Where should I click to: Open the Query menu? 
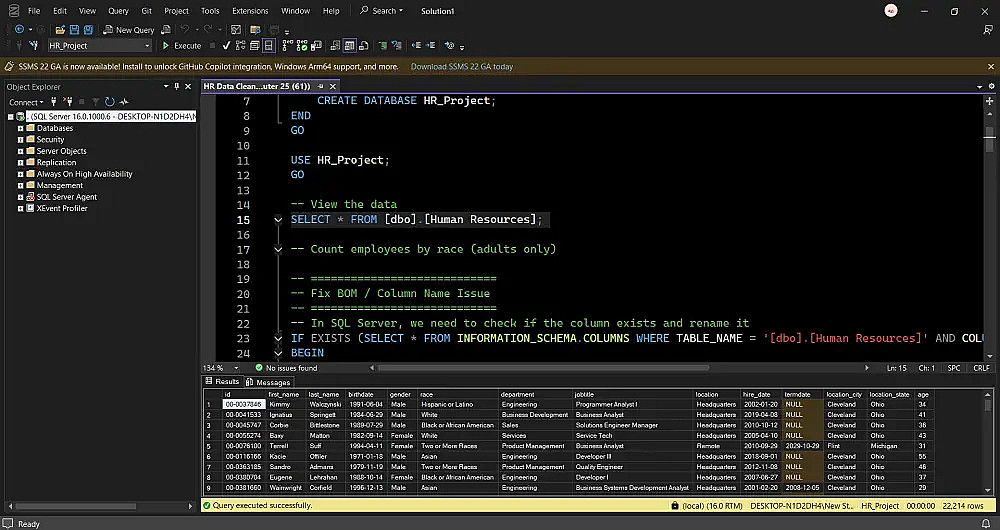coord(118,11)
